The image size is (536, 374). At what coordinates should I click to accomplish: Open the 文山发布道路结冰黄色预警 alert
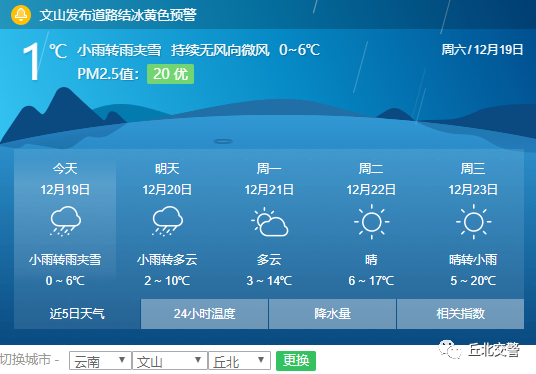click(x=118, y=15)
